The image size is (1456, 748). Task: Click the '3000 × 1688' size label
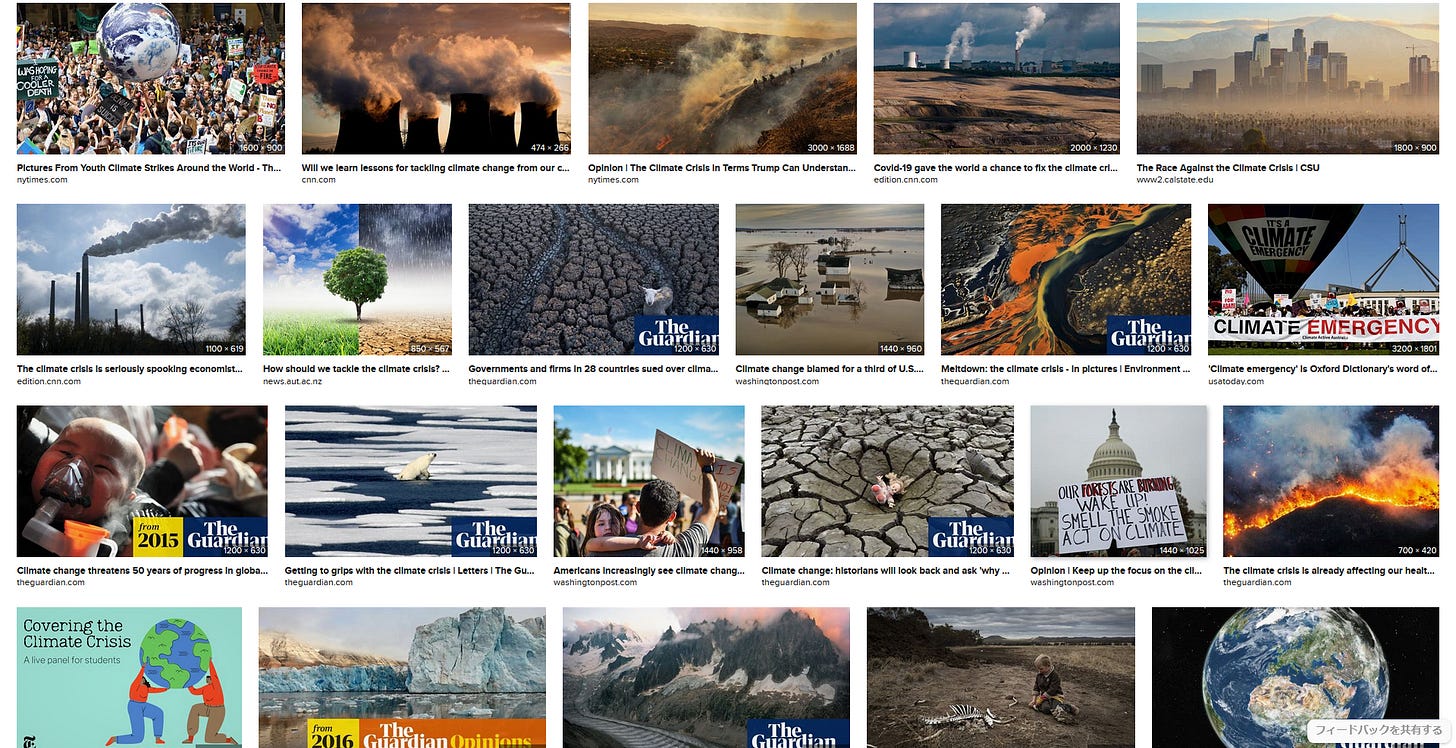tap(829, 147)
